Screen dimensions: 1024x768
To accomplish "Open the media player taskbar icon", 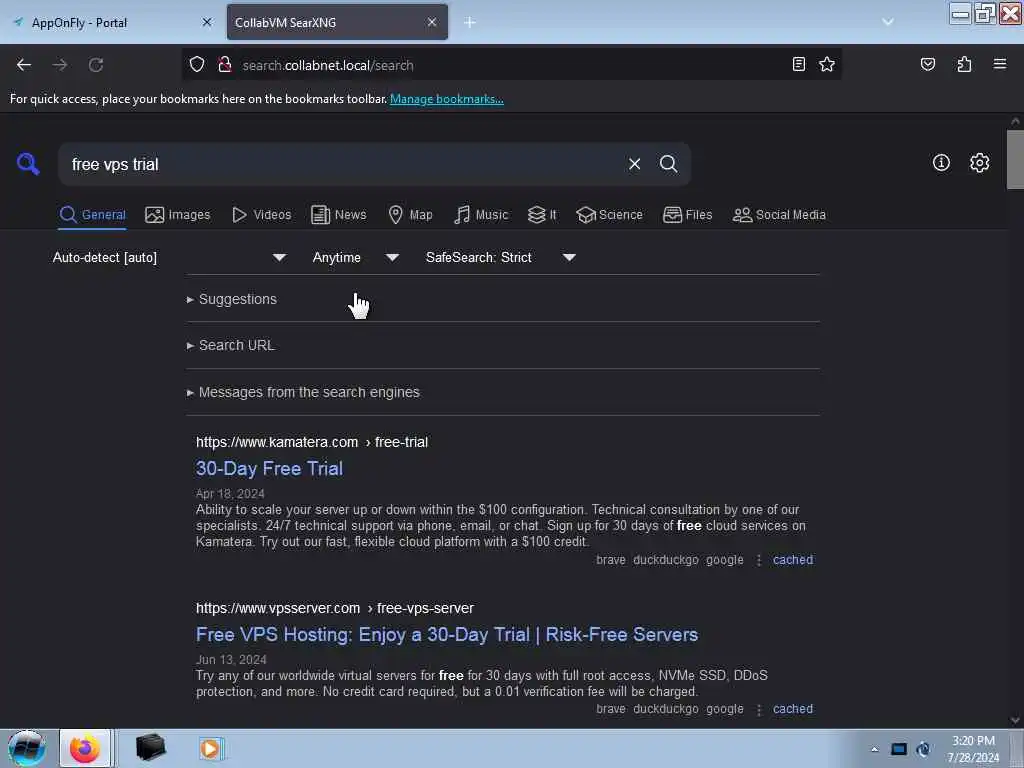I will pos(211,748).
